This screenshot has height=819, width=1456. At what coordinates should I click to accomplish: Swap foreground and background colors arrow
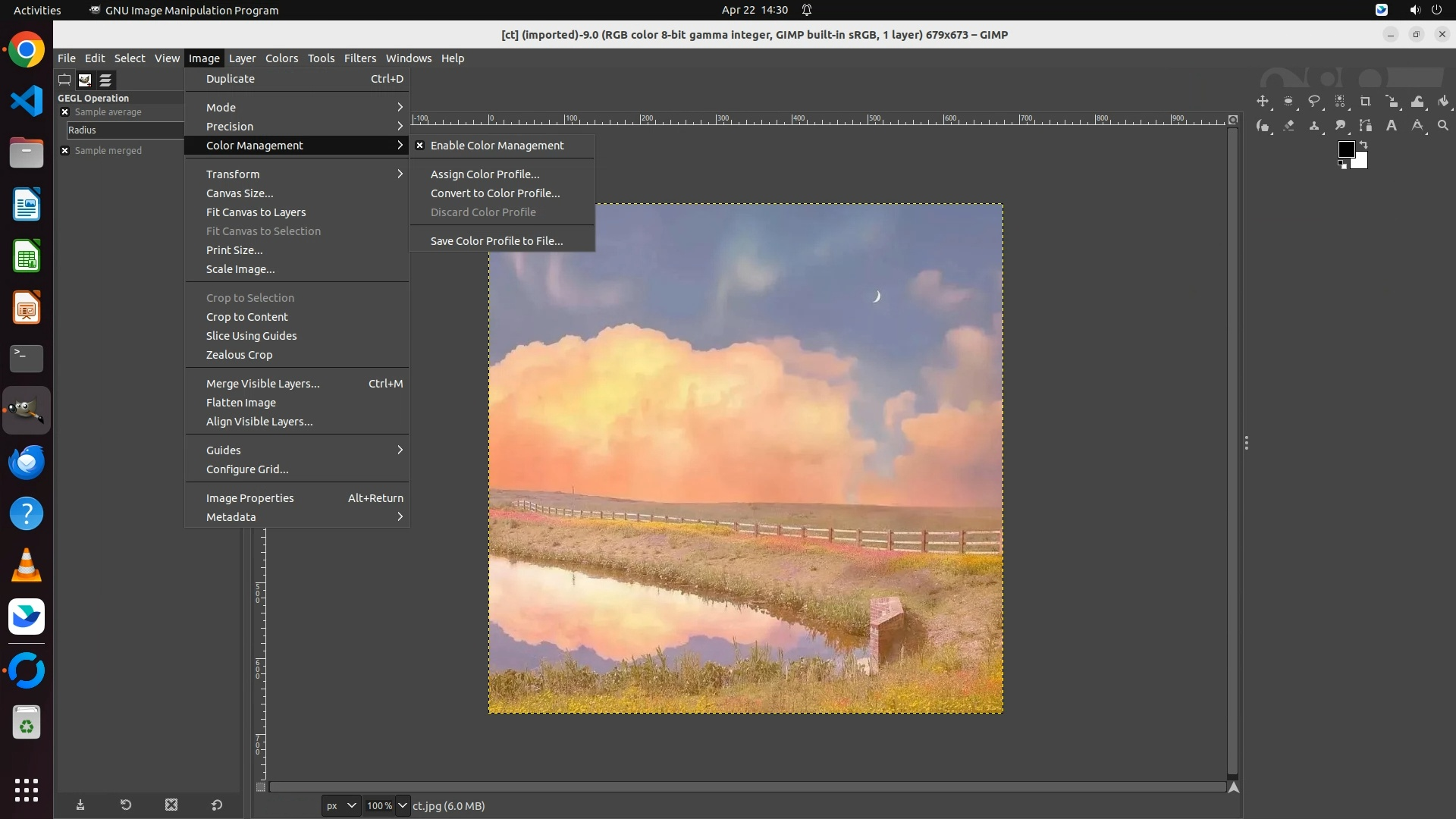click(1363, 144)
